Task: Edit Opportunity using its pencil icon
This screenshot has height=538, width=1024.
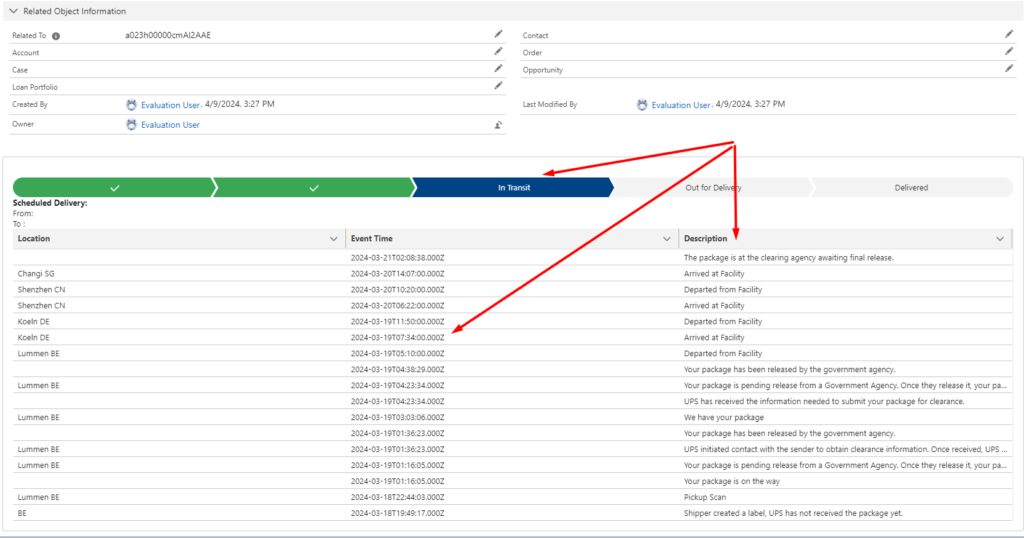Action: 1009,69
